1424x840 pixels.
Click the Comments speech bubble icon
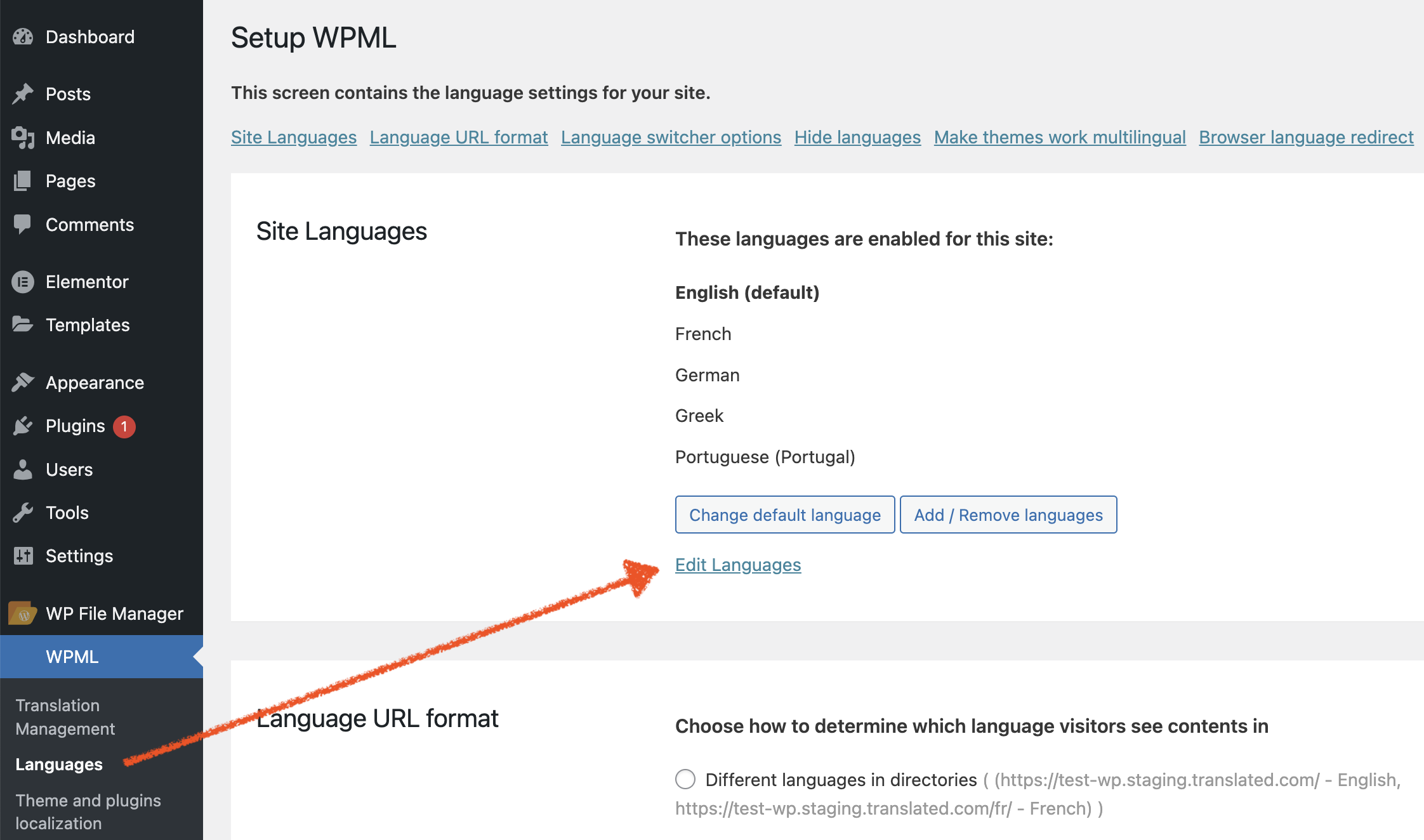[23, 225]
